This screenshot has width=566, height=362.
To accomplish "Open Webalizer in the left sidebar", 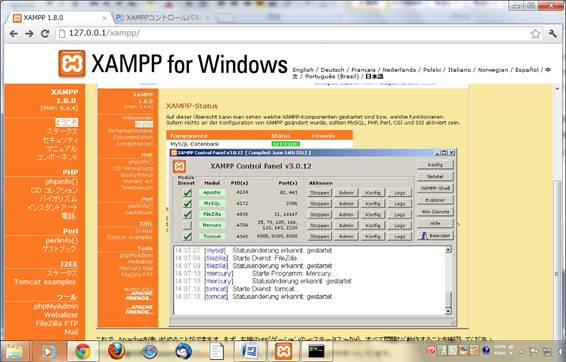I will [61, 315].
